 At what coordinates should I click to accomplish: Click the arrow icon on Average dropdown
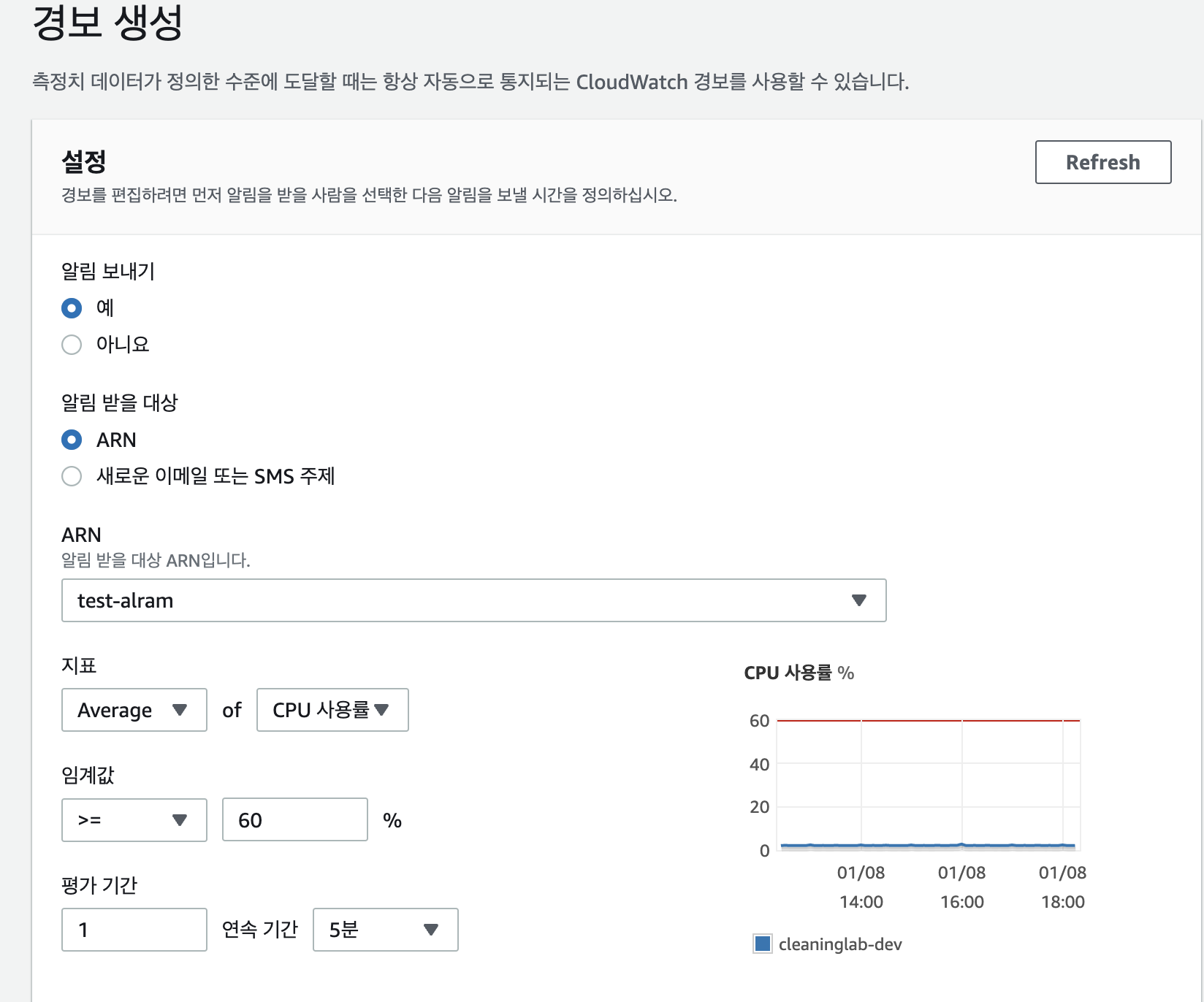pyautogui.click(x=180, y=710)
